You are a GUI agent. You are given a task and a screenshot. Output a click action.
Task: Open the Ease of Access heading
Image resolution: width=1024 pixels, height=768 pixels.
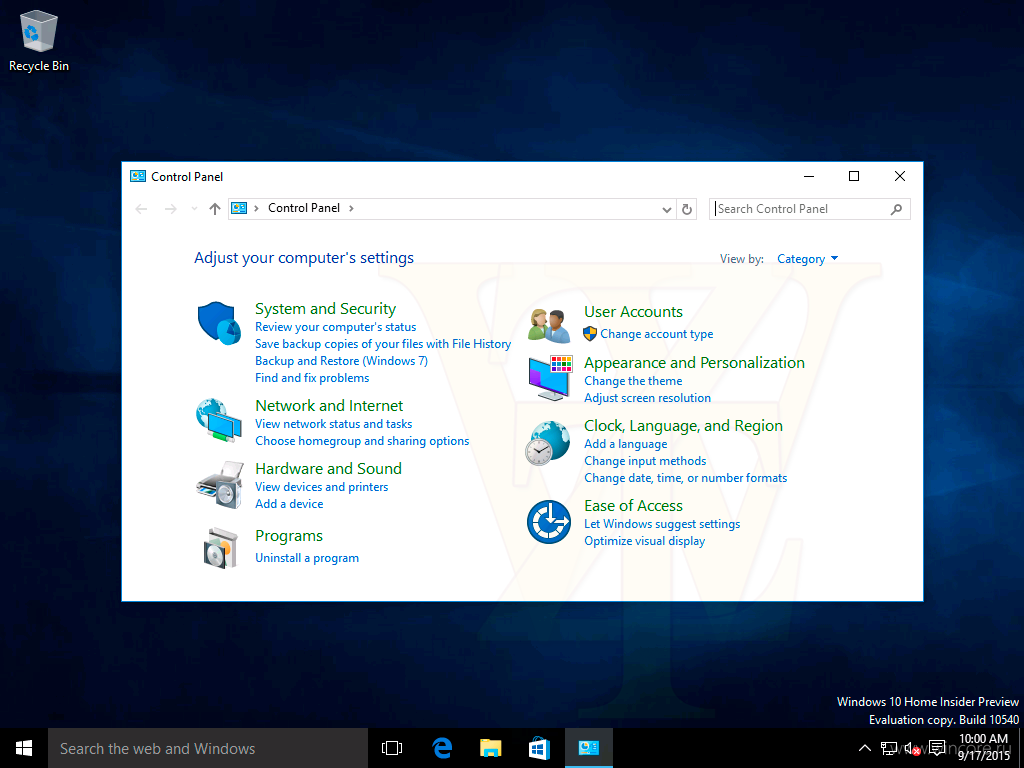pyautogui.click(x=633, y=505)
